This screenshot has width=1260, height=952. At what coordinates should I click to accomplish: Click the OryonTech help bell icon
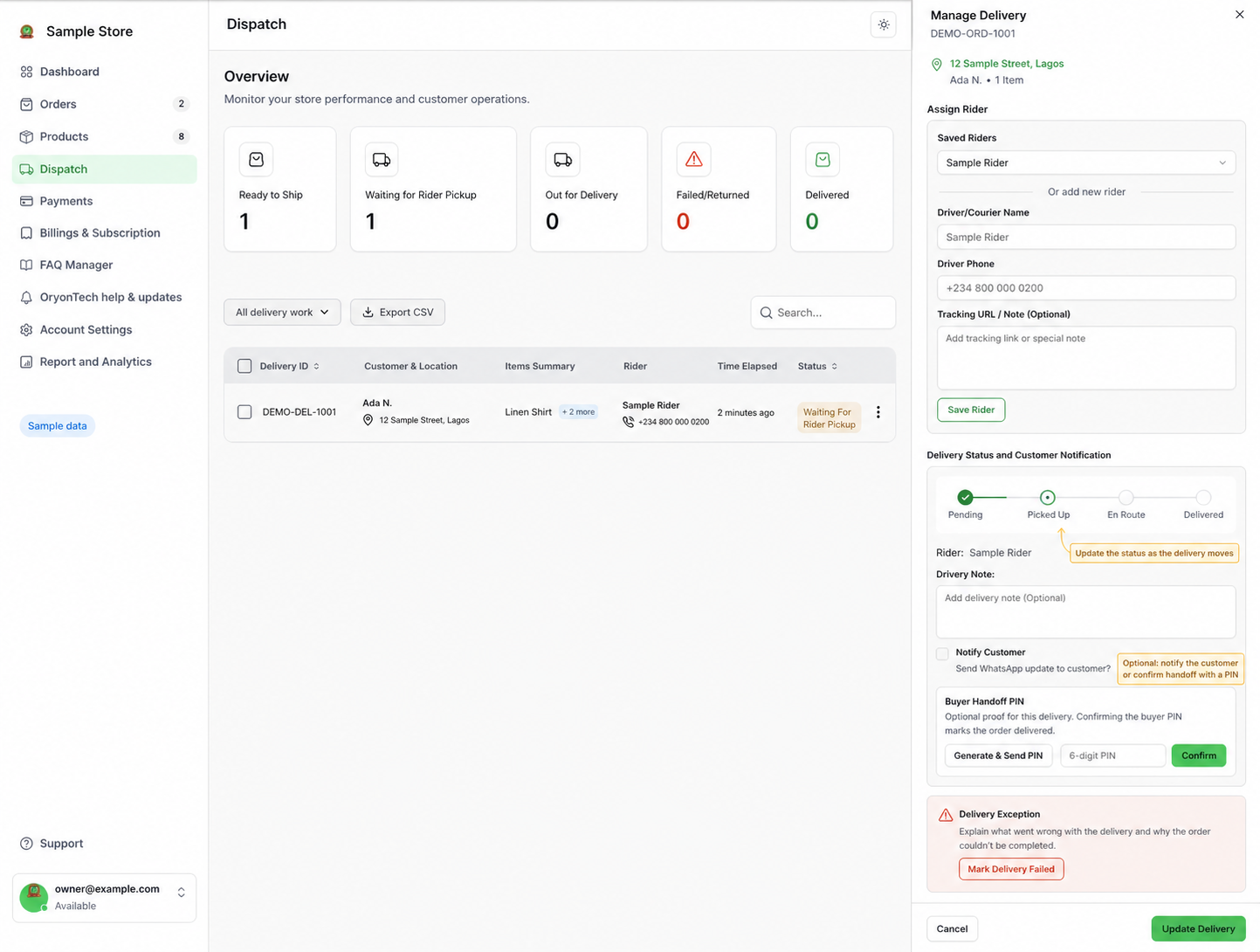click(x=26, y=297)
